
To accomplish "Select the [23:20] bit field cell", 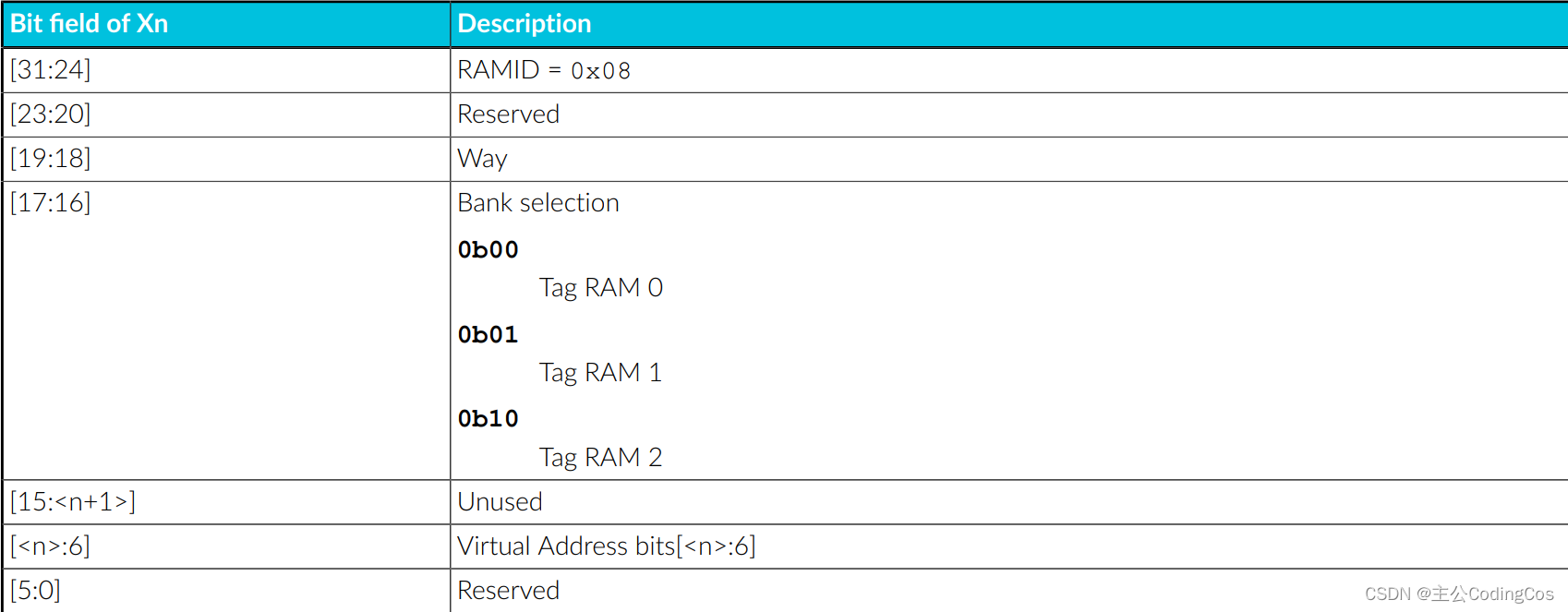I will (51, 114).
